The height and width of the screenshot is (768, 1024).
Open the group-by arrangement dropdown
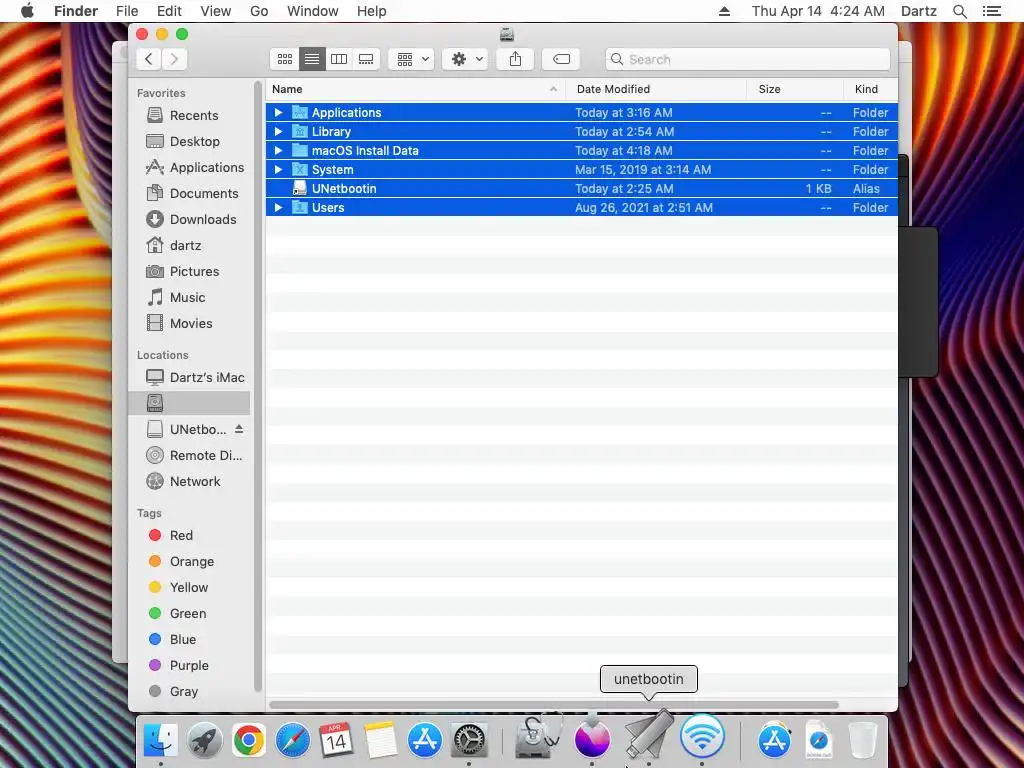(411, 59)
